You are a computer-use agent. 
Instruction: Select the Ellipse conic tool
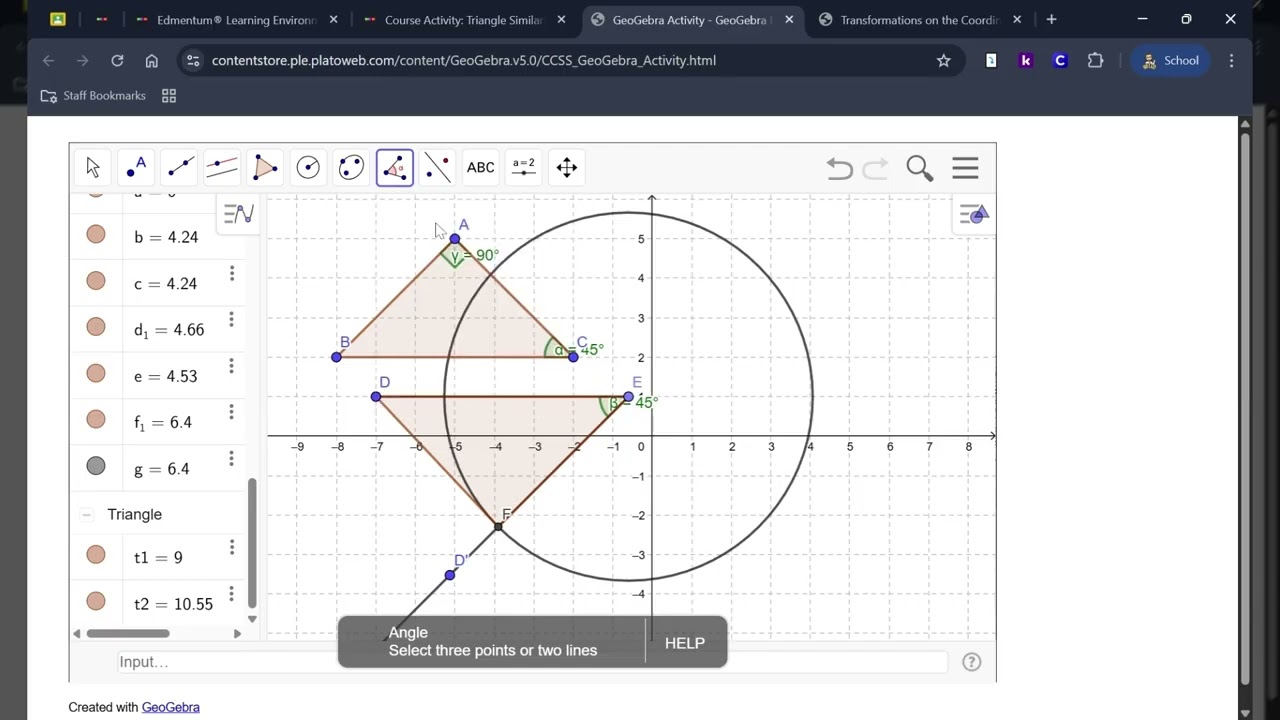[351, 168]
